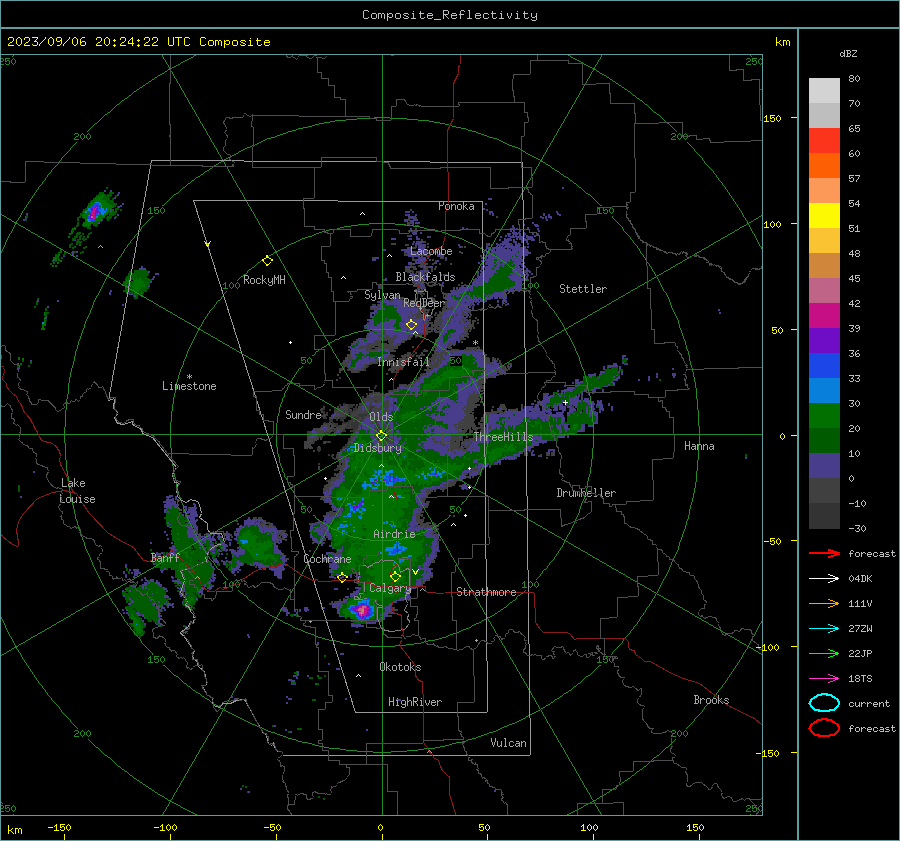Click the Blackfalds town label
This screenshot has width=900, height=841.
pyautogui.click(x=425, y=277)
